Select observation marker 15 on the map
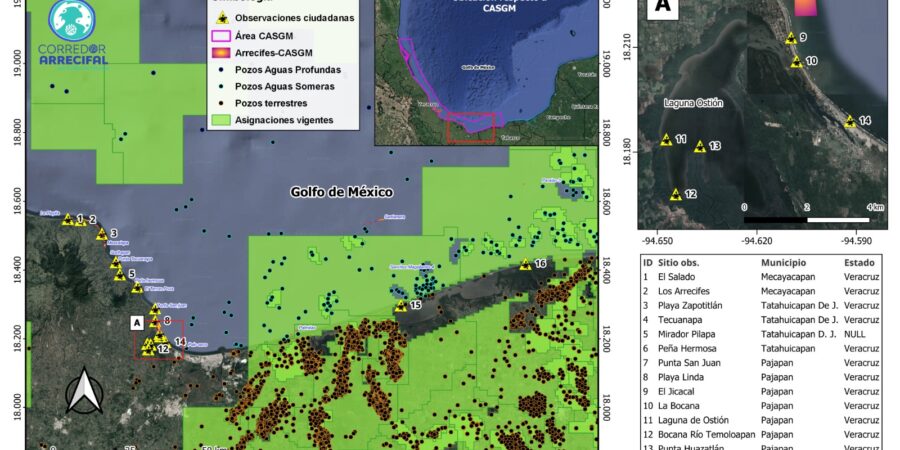Viewport: 900px width, 450px height. click(x=401, y=305)
